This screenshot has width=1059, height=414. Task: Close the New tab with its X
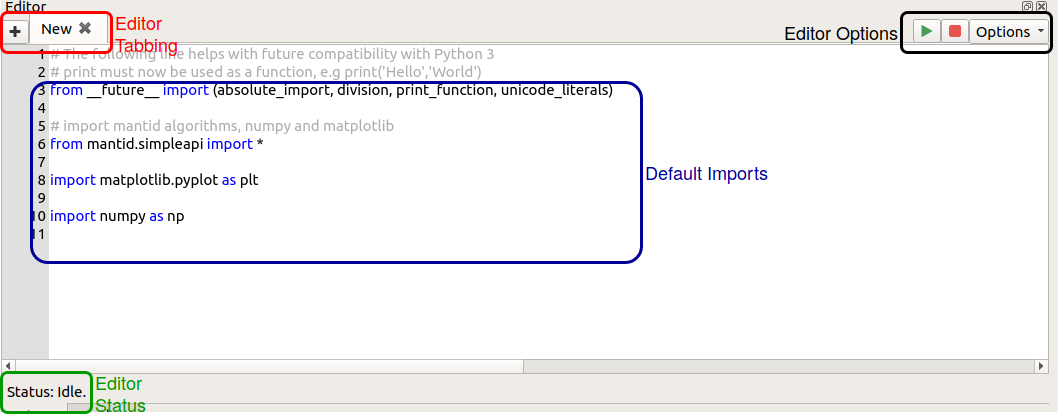tap(85, 29)
